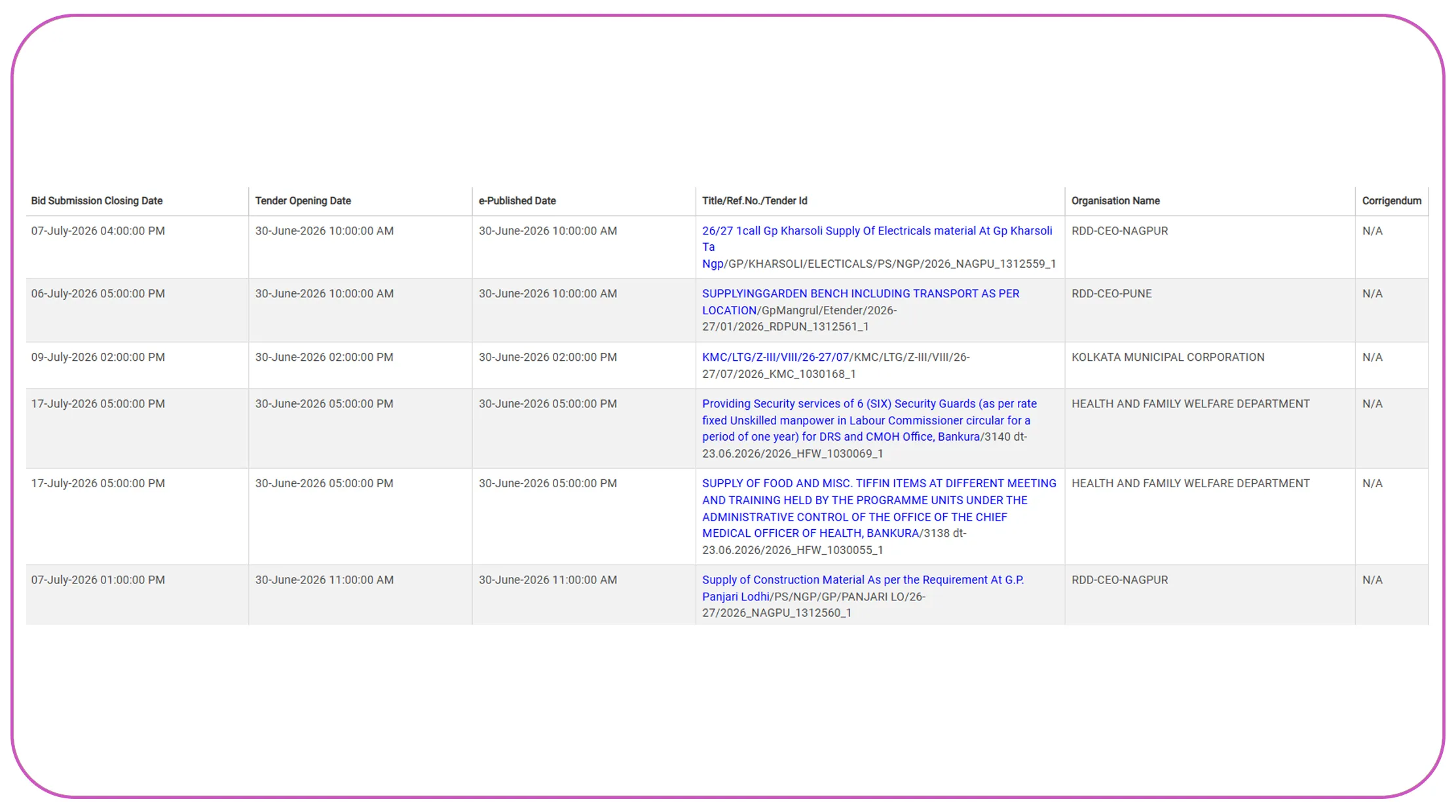1456x812 pixels.
Task: Click RDD-CEO-NAGPUR in the Panjari Lodhi row
Action: pyautogui.click(x=1119, y=580)
